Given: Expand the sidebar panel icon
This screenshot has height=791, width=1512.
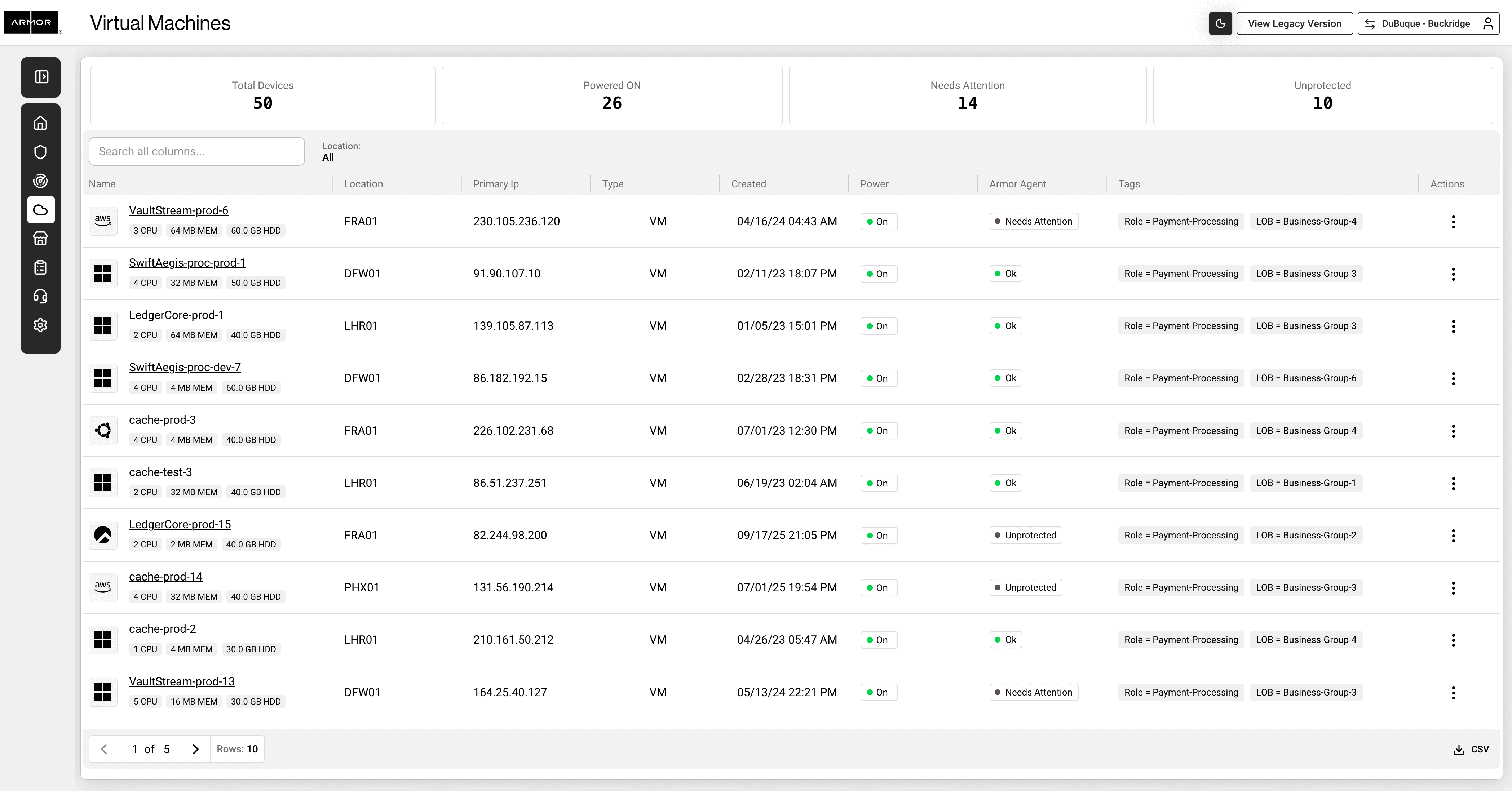Looking at the screenshot, I should click(x=41, y=77).
